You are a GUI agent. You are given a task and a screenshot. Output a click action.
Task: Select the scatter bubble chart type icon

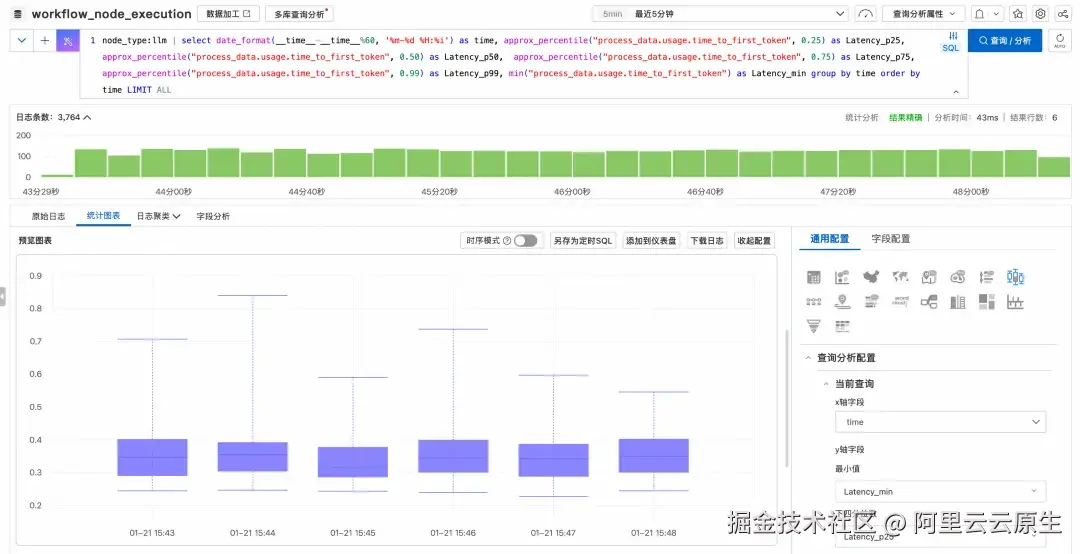(842, 277)
